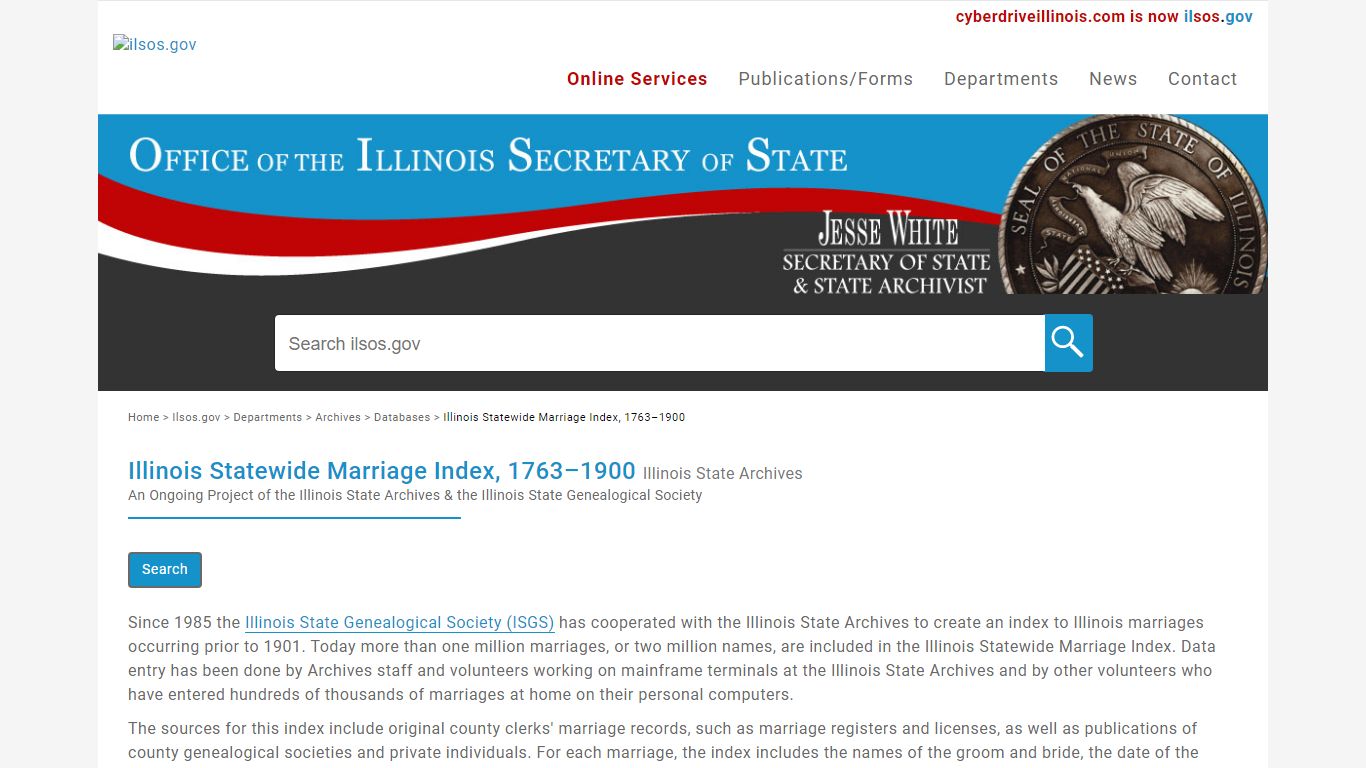Open the Departments menu
The image size is (1366, 768).
(x=1001, y=79)
